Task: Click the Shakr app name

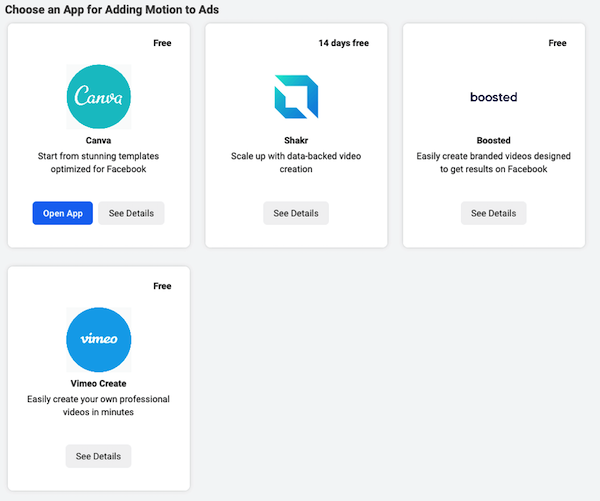Action: point(296,140)
